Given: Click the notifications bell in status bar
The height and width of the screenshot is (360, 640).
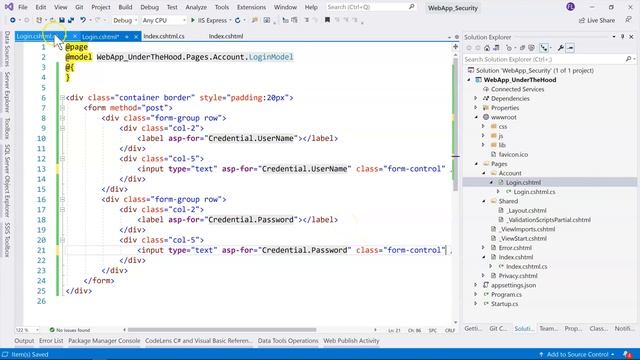Looking at the screenshot, I should click(x=627, y=354).
